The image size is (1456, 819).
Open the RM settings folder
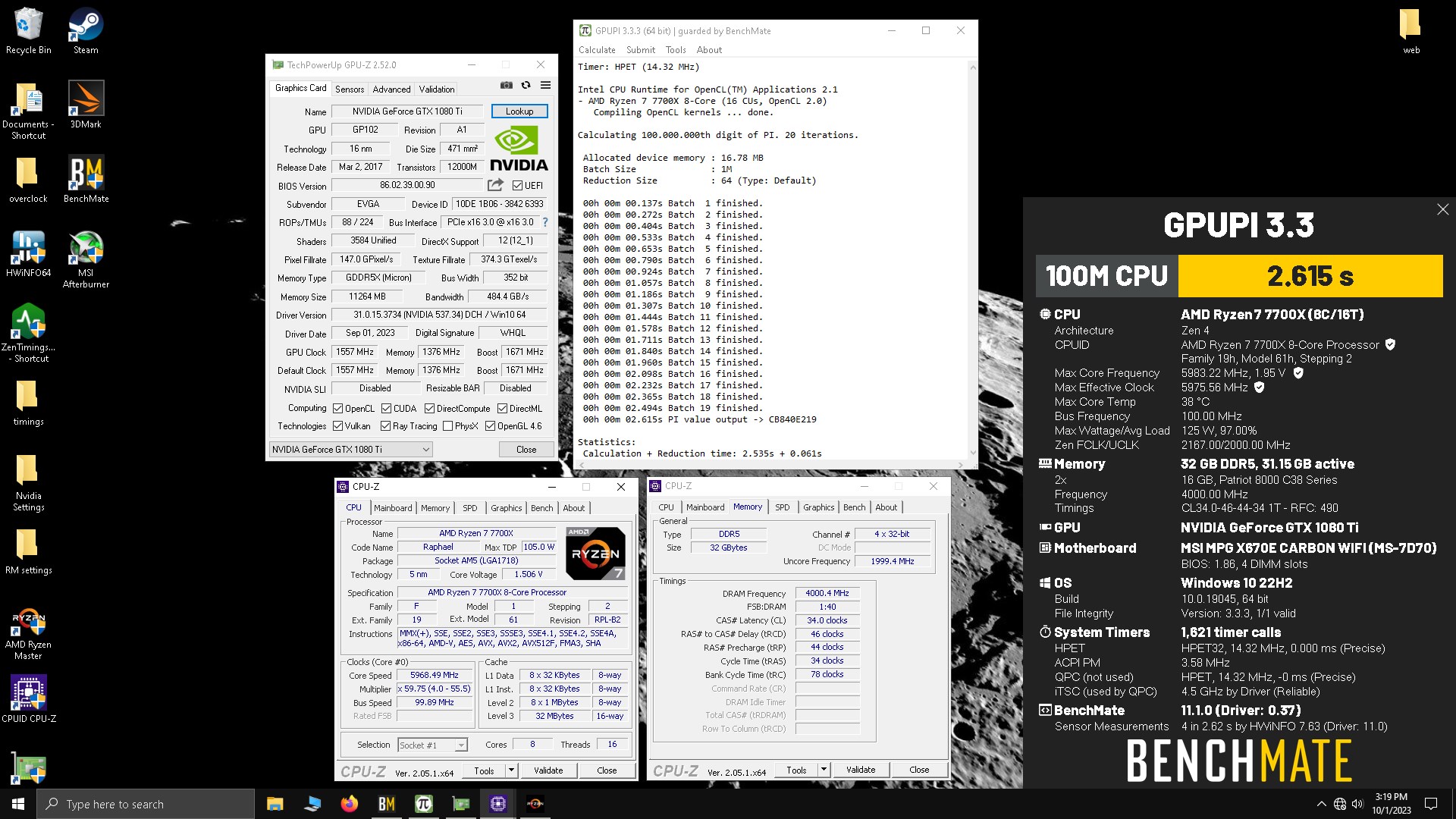coord(28,551)
